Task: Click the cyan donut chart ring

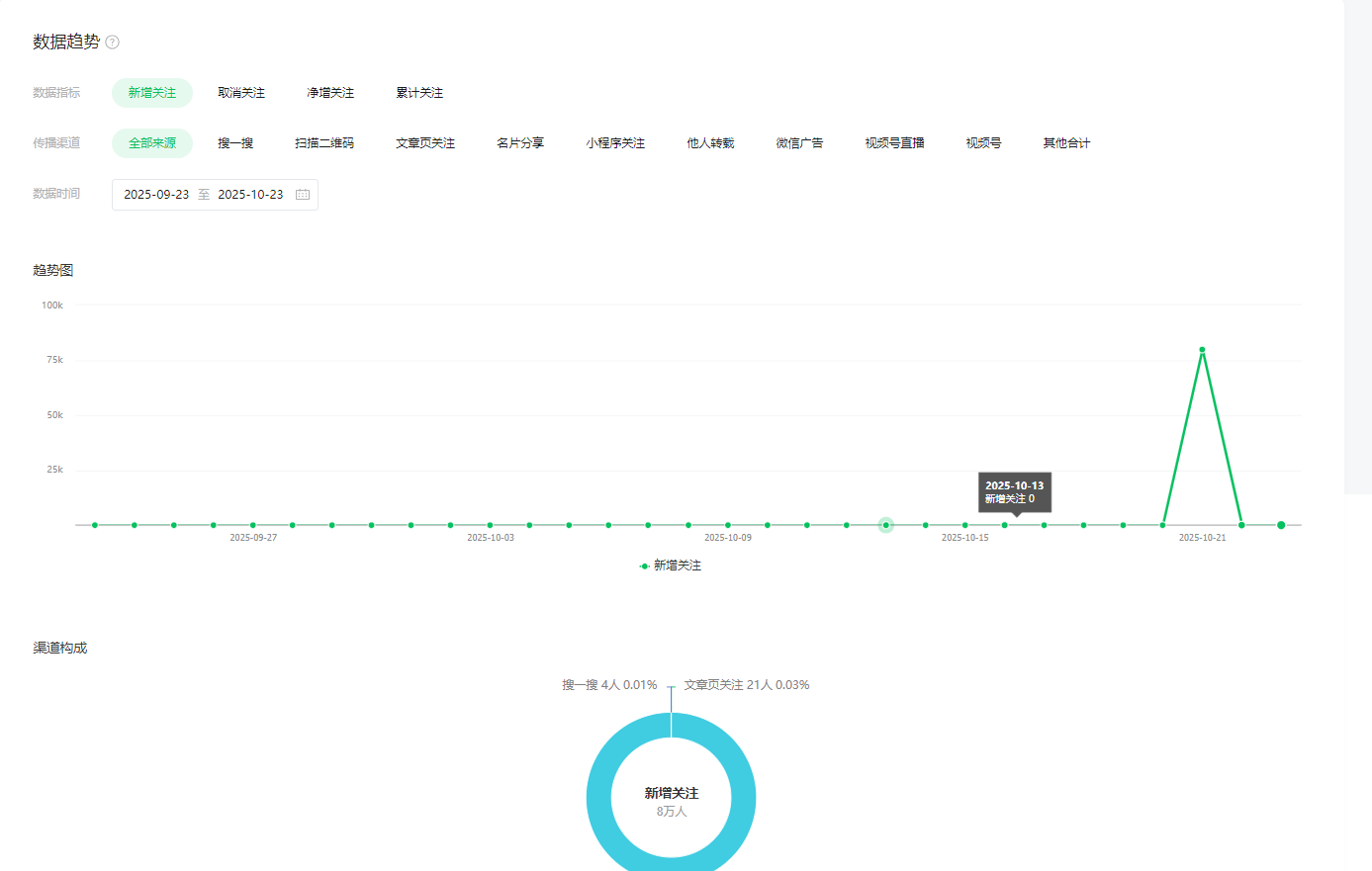Action: (598, 797)
